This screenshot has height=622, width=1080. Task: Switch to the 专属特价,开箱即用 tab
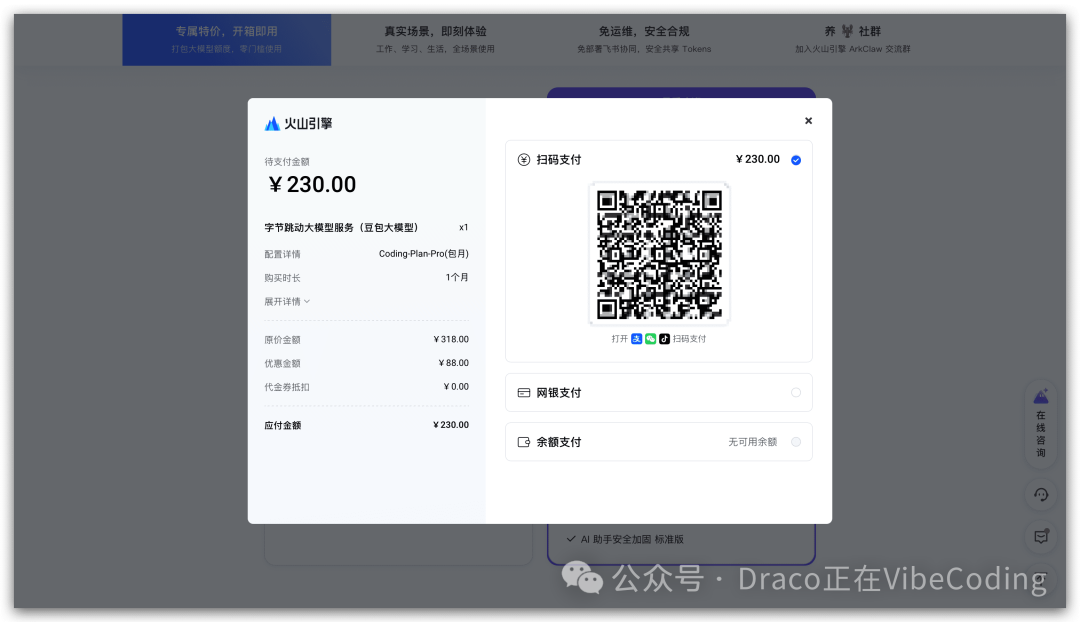227,39
